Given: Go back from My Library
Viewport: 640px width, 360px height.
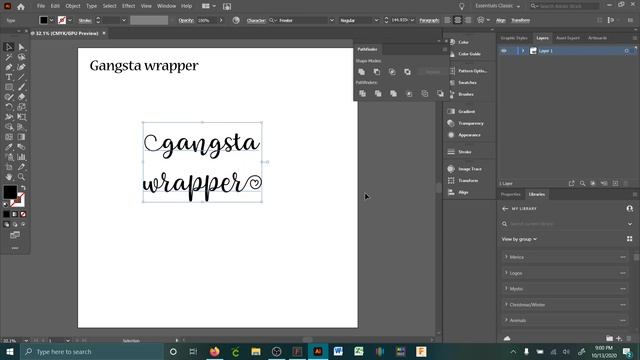Looking at the screenshot, I should (x=505, y=209).
